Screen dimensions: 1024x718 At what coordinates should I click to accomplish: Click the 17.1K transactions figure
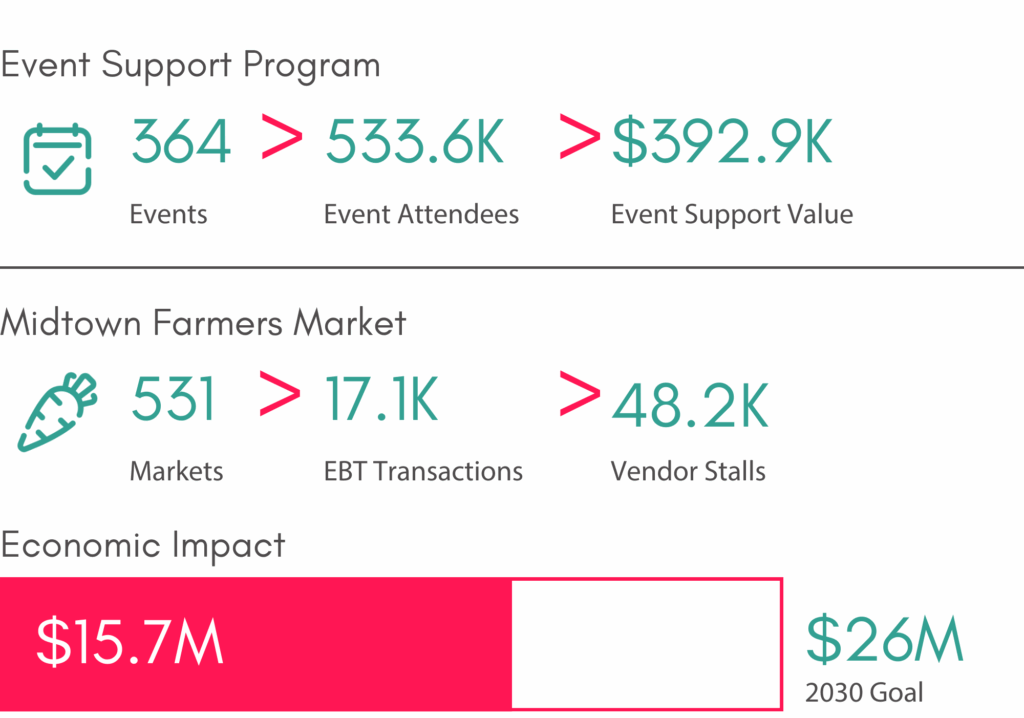pos(381,400)
